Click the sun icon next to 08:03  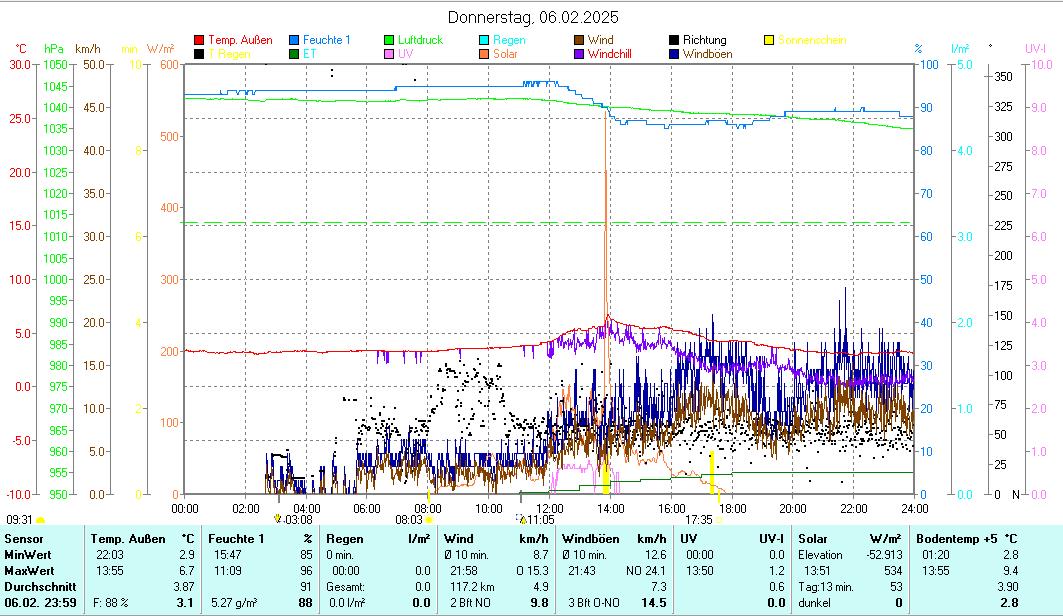(429, 520)
